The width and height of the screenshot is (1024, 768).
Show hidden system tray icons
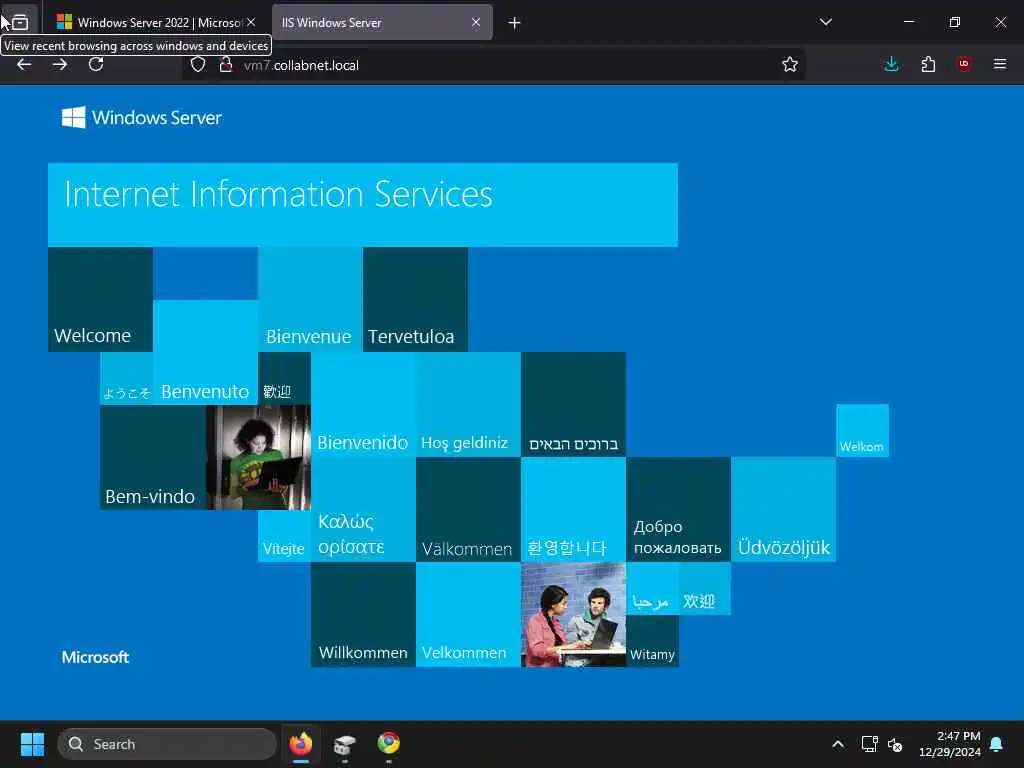838,744
